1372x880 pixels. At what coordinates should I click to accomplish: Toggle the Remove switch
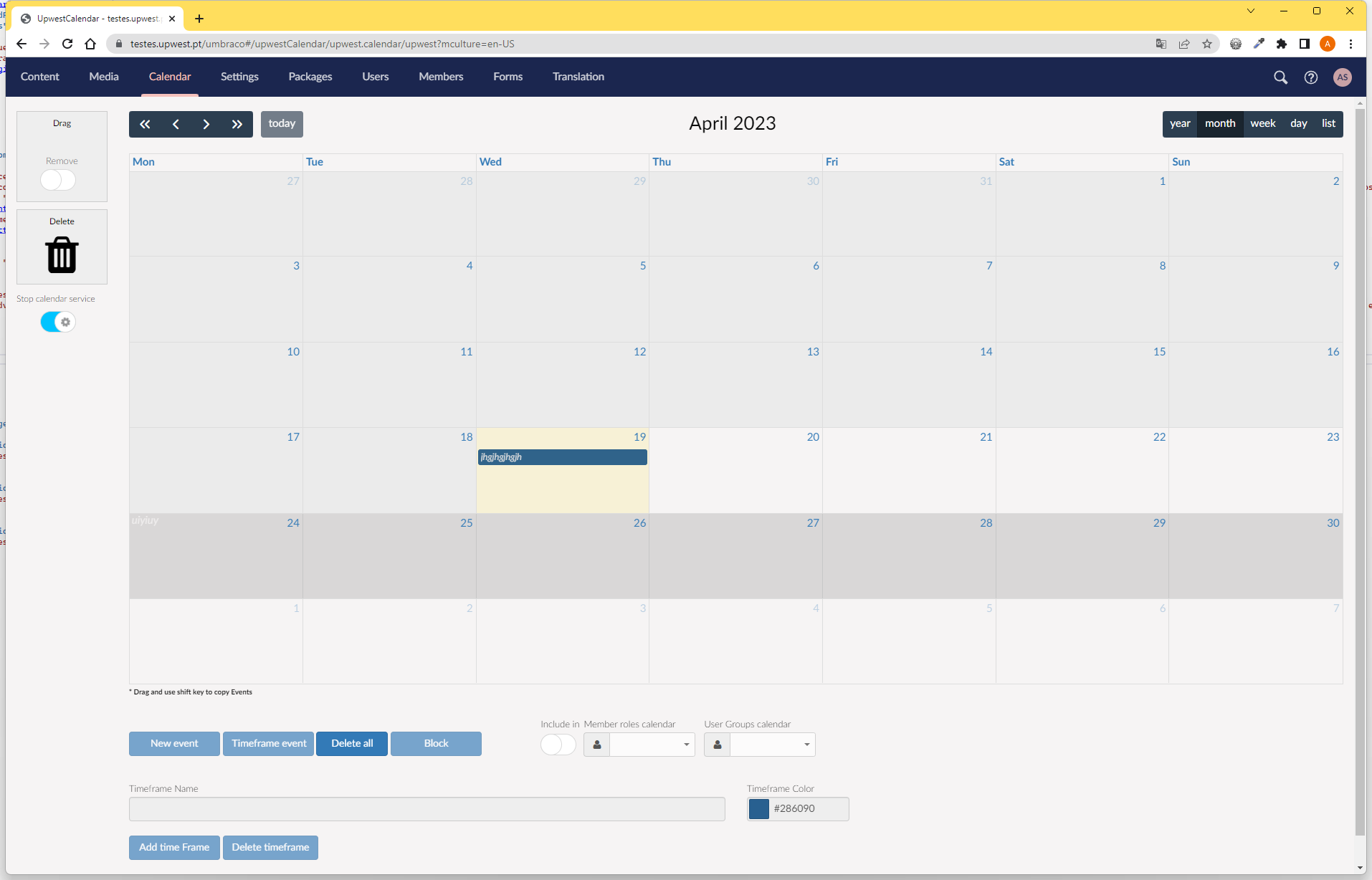[x=58, y=180]
